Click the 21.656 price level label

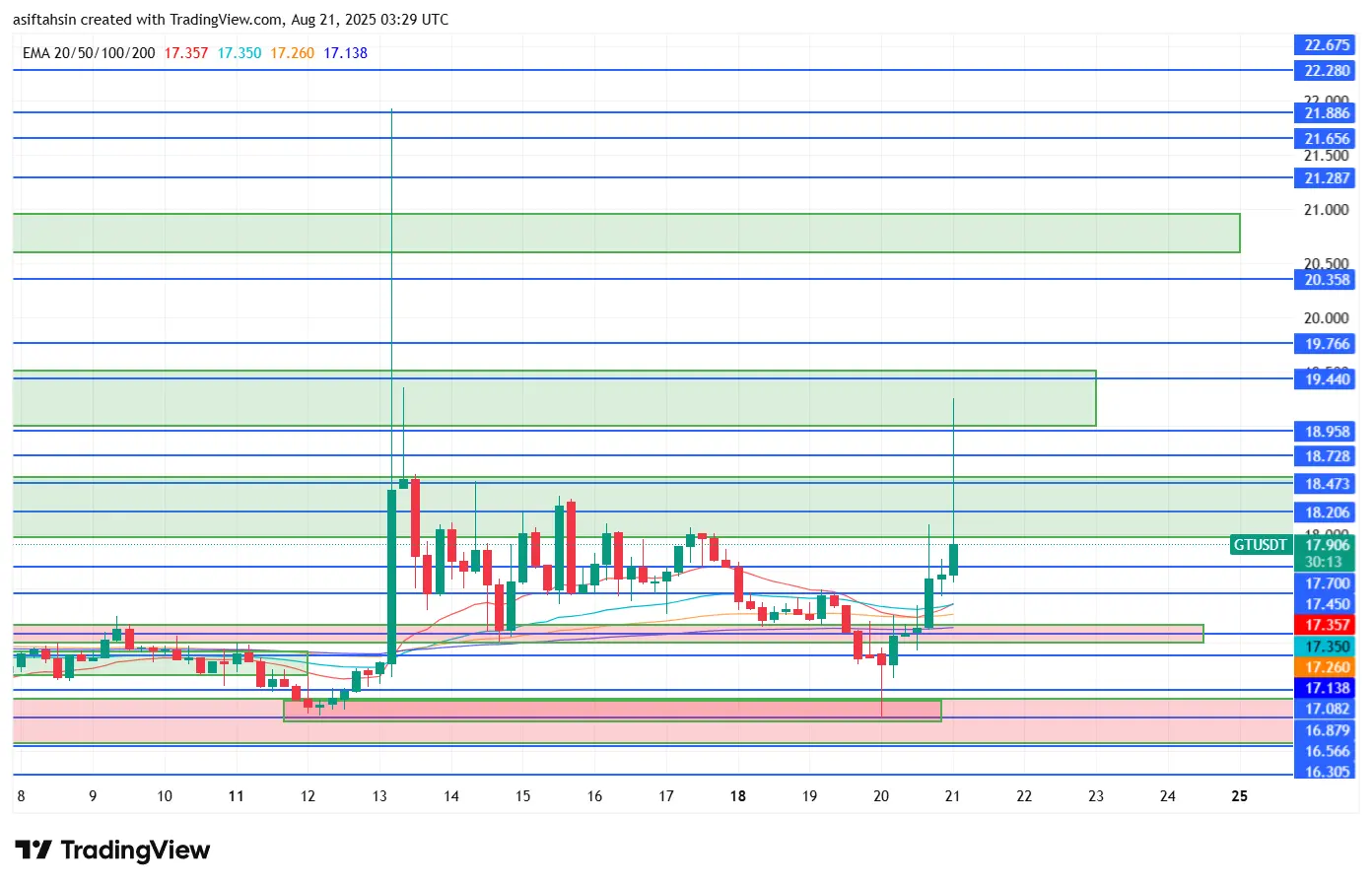[x=1326, y=139]
